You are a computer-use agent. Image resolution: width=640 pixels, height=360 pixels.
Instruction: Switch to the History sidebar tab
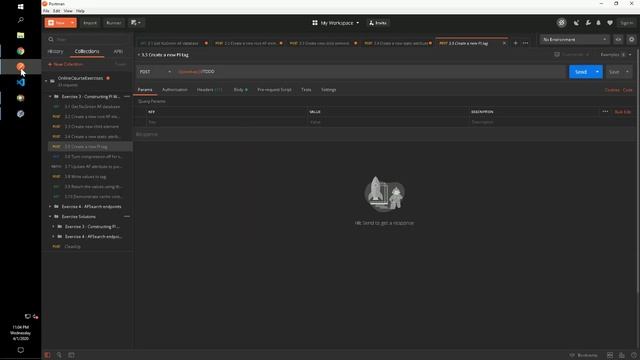click(56, 51)
